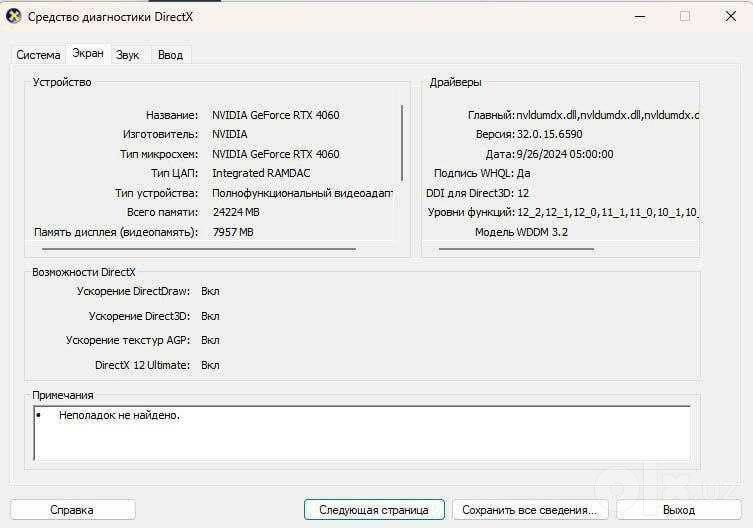Click Сохранить все сведения button
The height and width of the screenshot is (528, 753).
[x=530, y=510]
